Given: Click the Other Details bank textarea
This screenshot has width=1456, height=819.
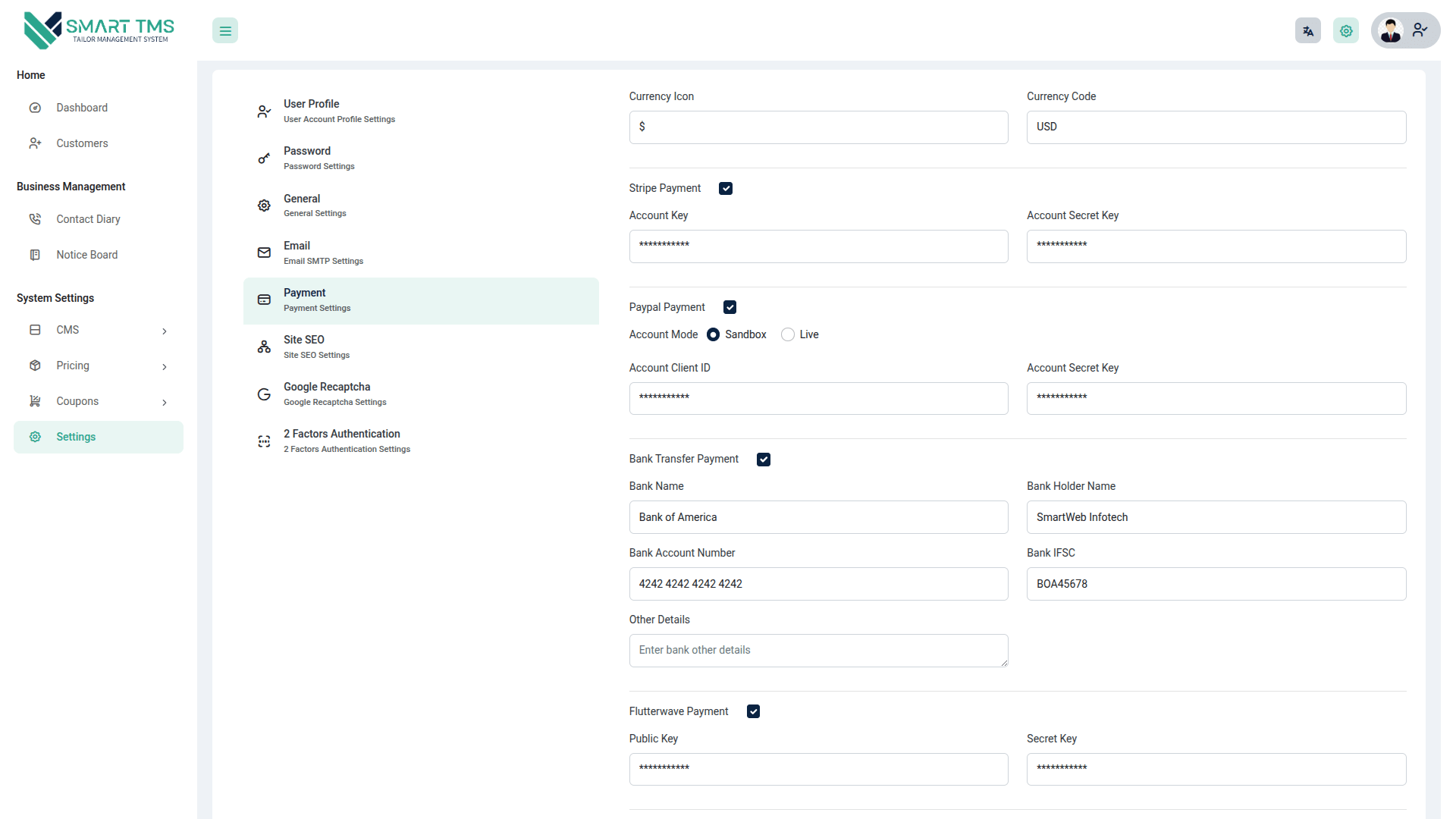Looking at the screenshot, I should pos(818,651).
